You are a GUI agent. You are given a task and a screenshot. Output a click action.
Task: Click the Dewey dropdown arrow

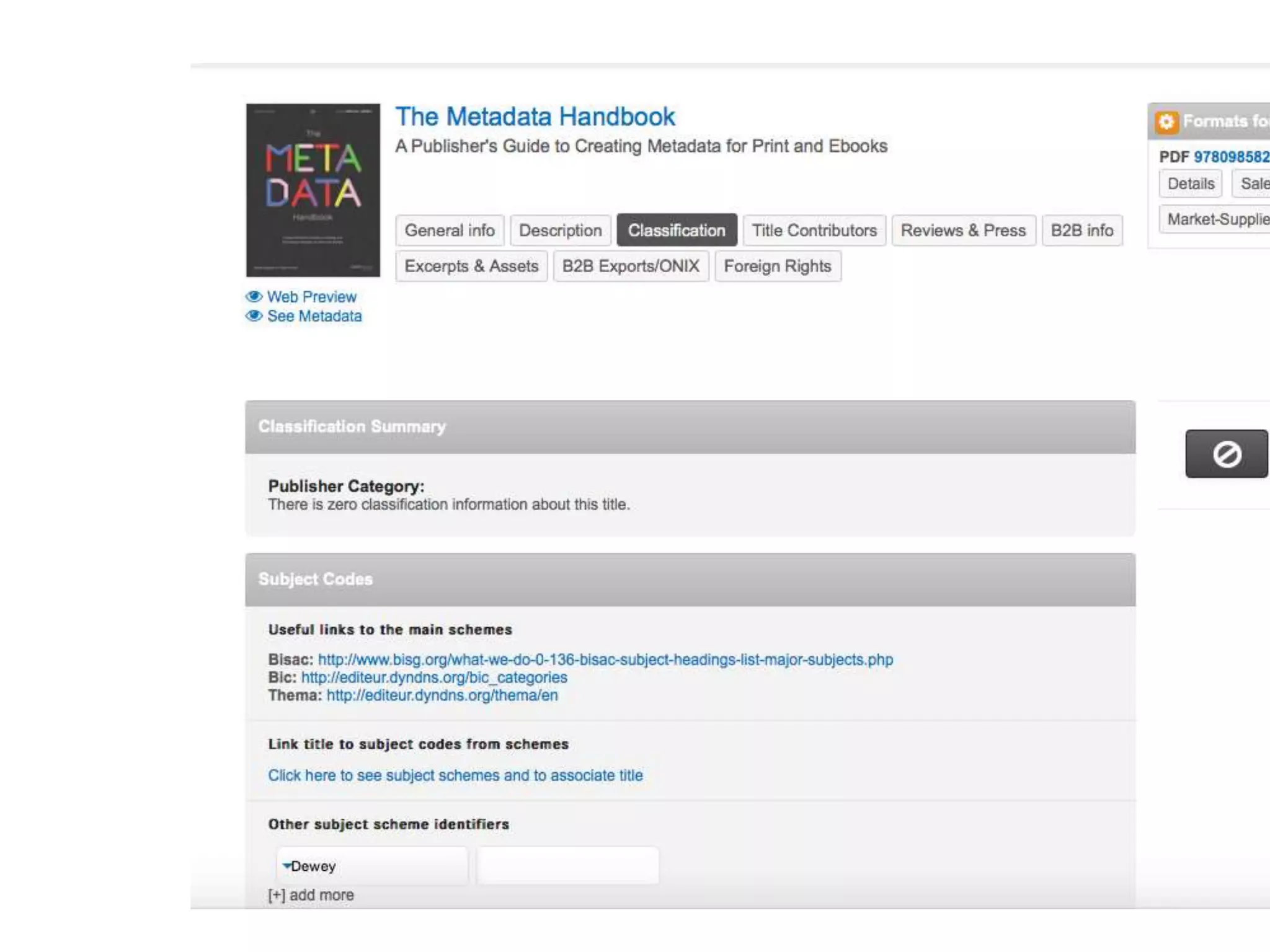pyautogui.click(x=286, y=865)
